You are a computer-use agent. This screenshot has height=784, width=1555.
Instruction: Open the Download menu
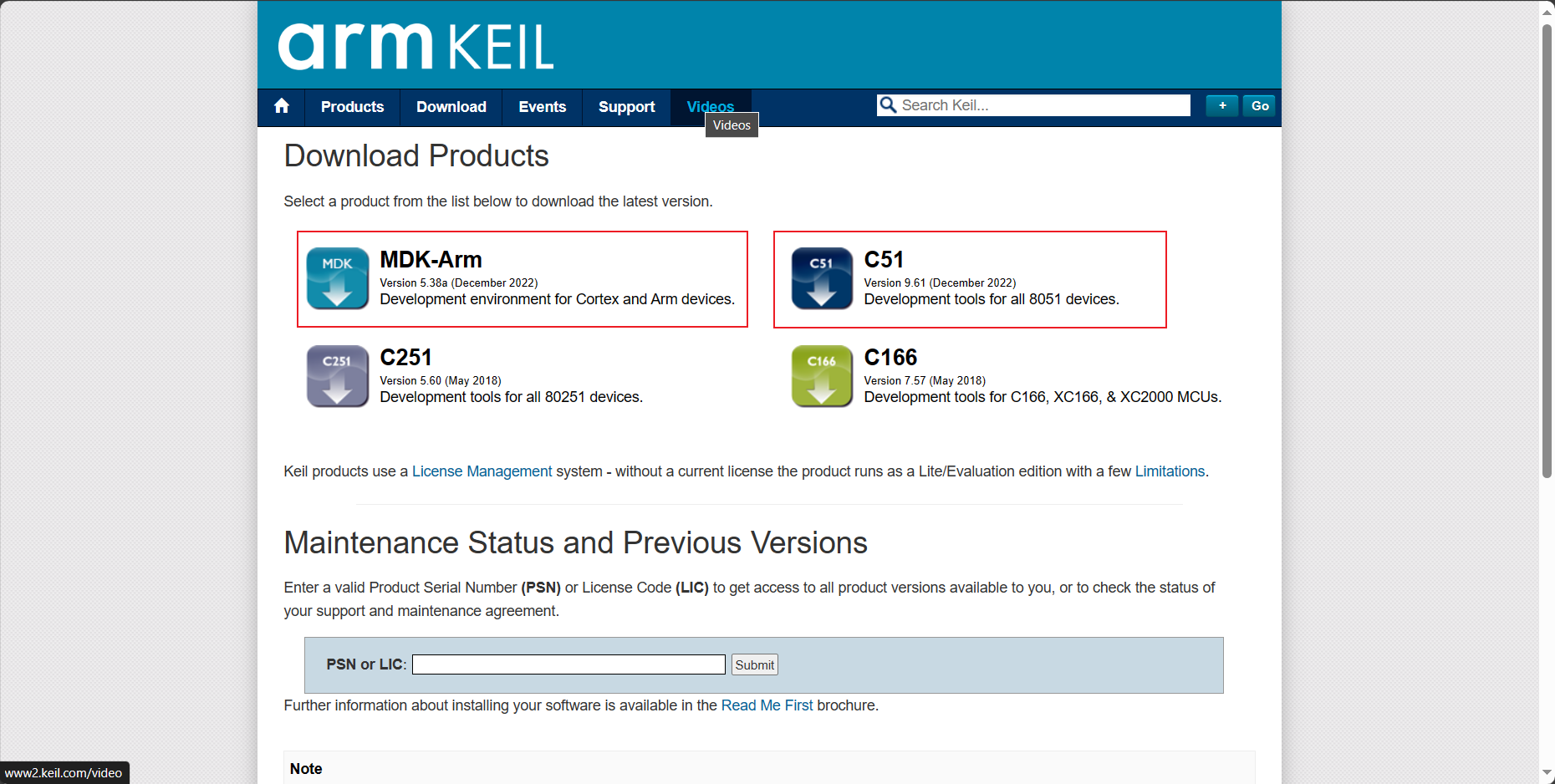451,107
